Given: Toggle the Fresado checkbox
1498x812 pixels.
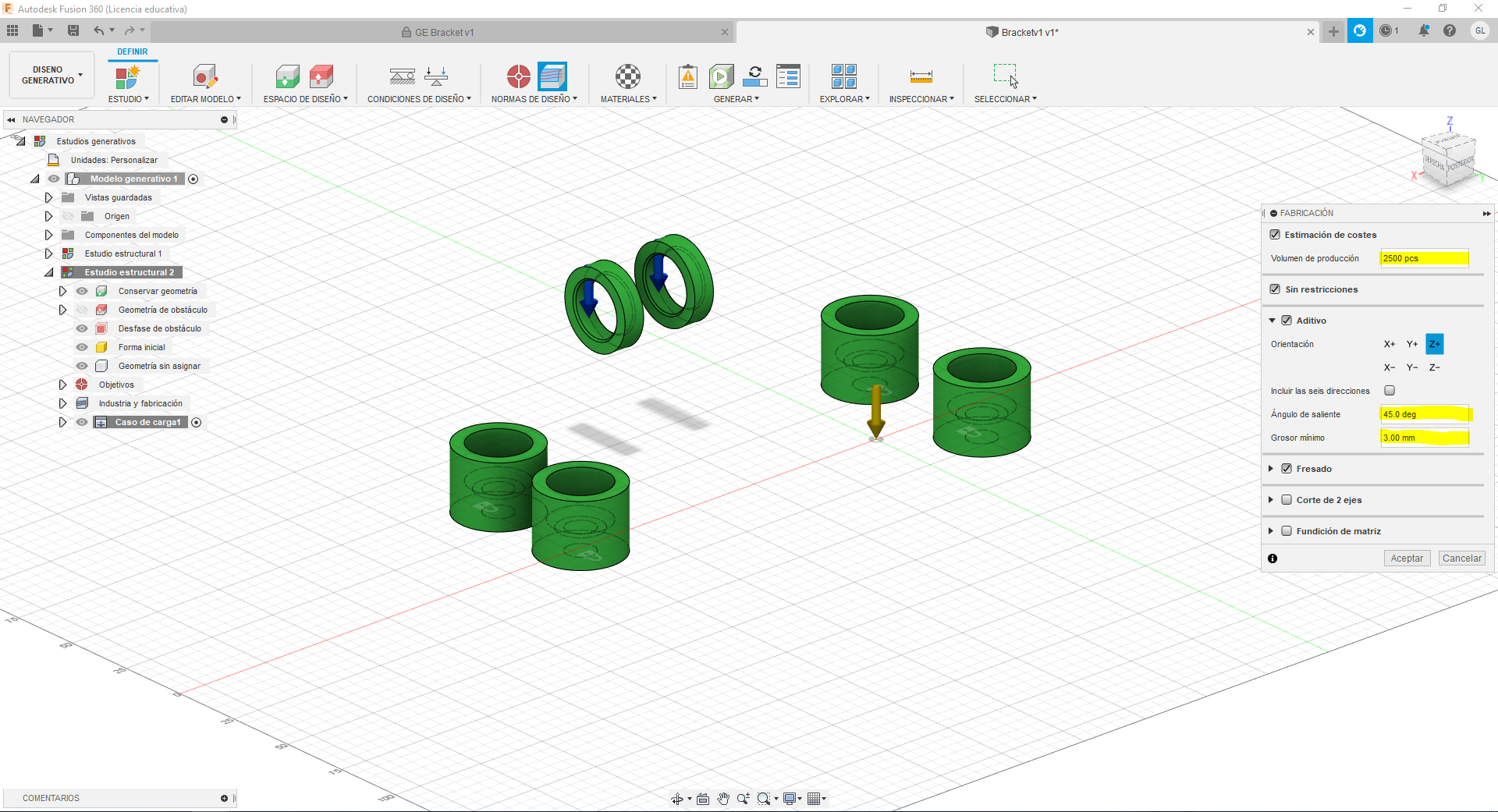Looking at the screenshot, I should tap(1287, 469).
